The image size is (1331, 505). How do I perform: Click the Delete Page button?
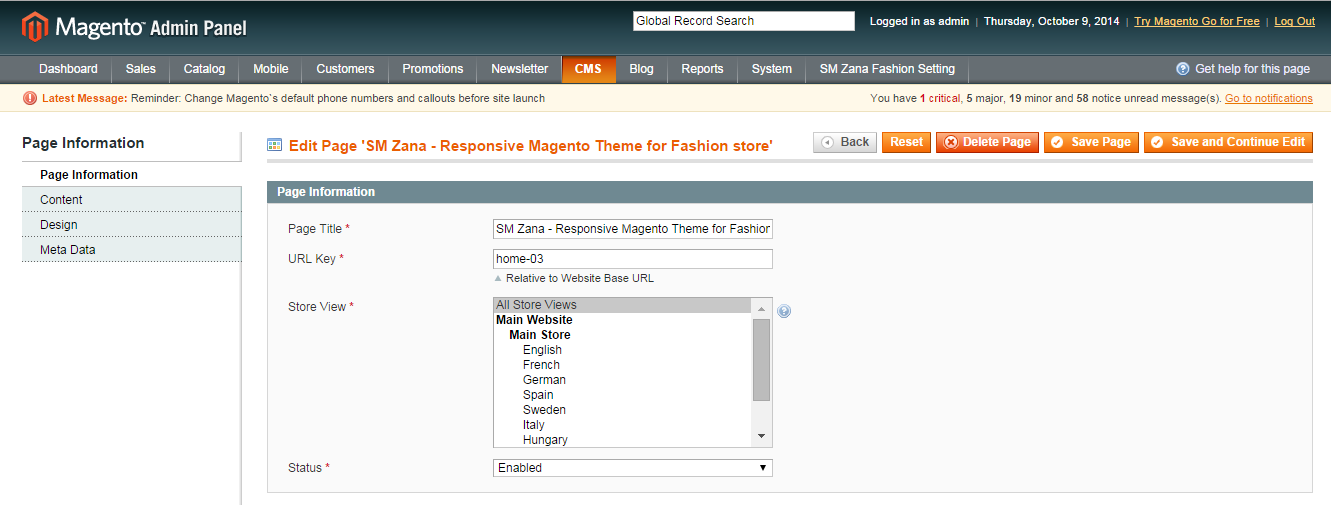(987, 142)
